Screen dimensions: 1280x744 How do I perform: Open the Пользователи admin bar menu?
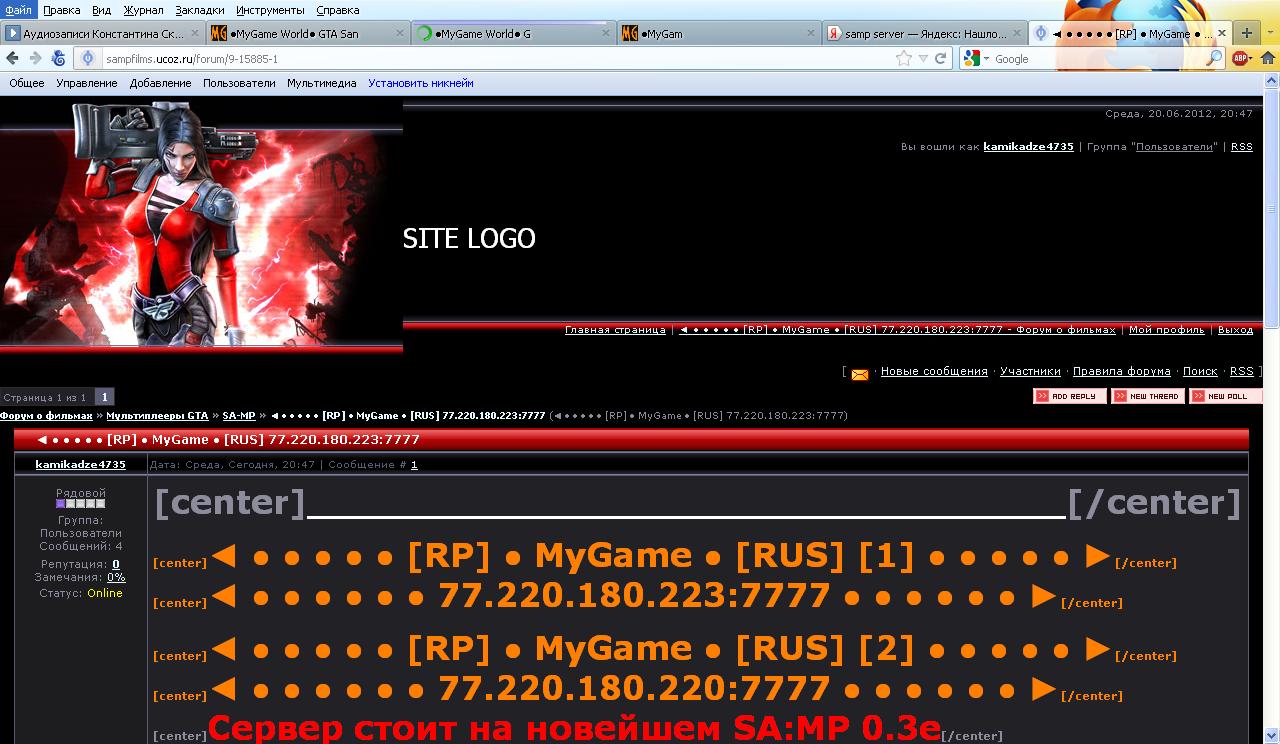tap(239, 83)
